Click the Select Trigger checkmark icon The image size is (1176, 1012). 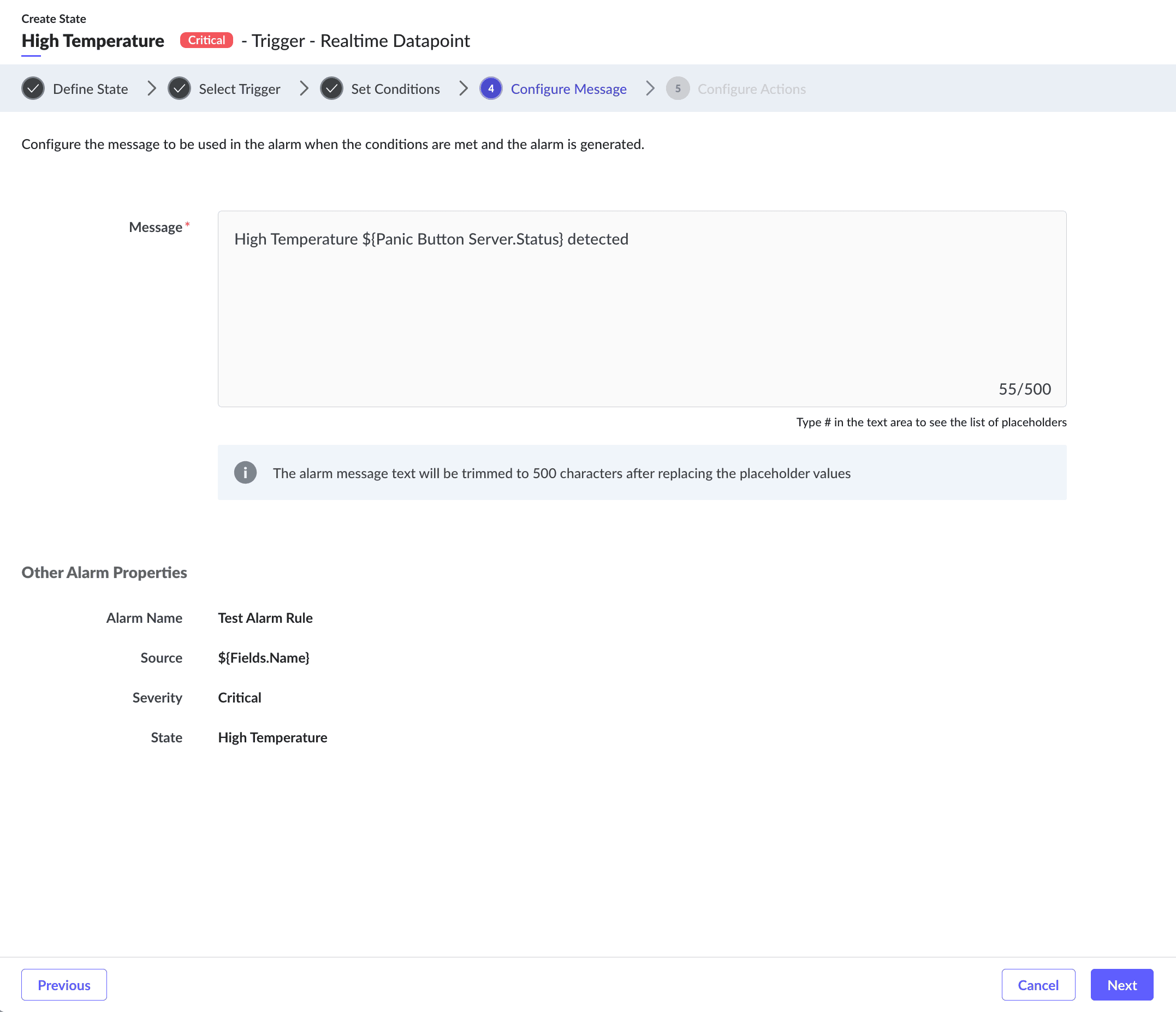(x=180, y=88)
